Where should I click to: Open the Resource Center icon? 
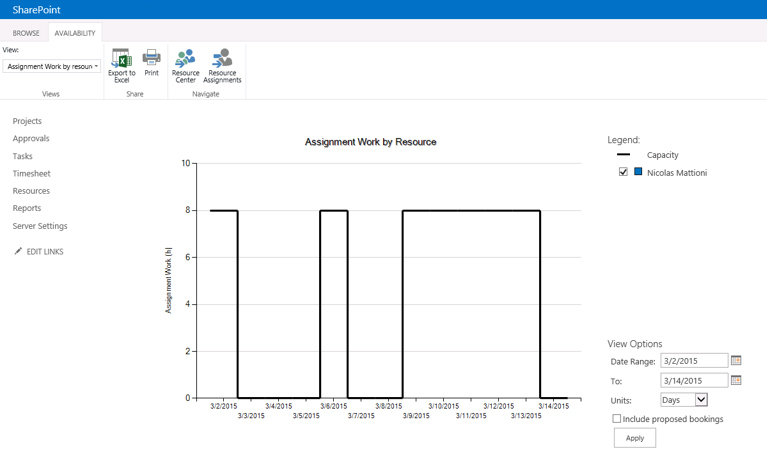coord(185,59)
